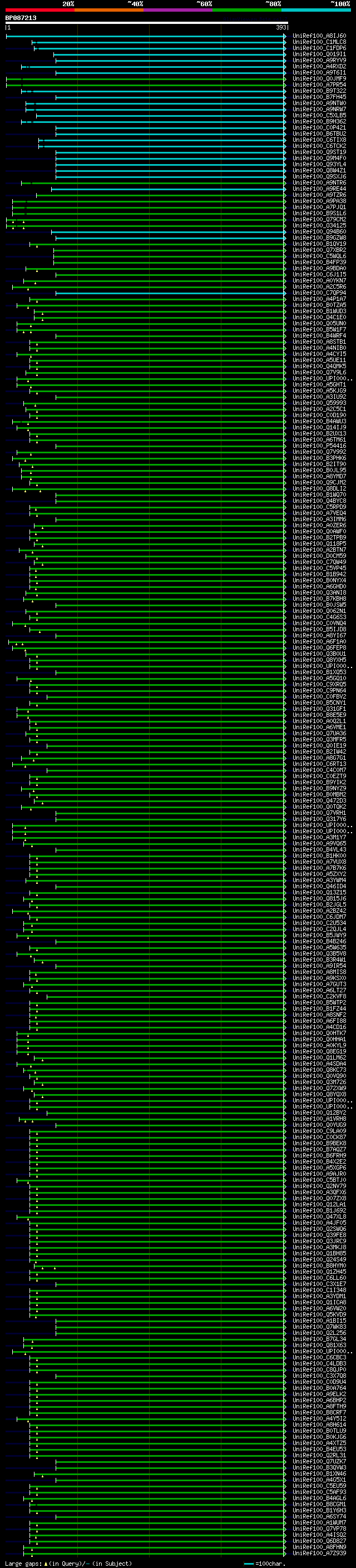Click the UniRef100_Q59993 label
This screenshot has height=1568, width=356.
point(319,403)
